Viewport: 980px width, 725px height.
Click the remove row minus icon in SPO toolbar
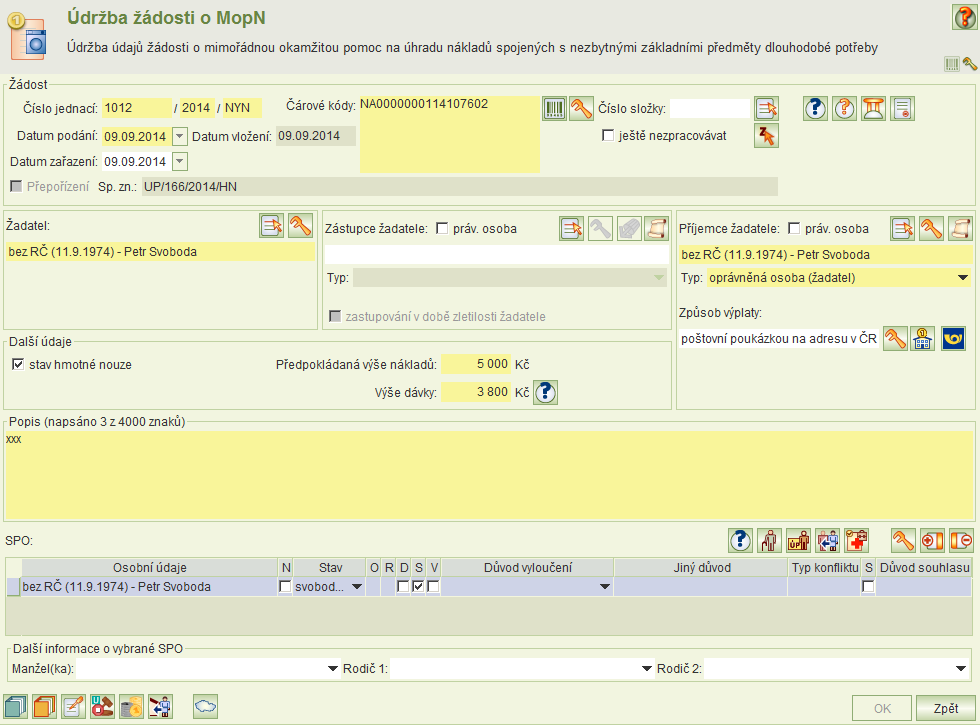(x=961, y=540)
